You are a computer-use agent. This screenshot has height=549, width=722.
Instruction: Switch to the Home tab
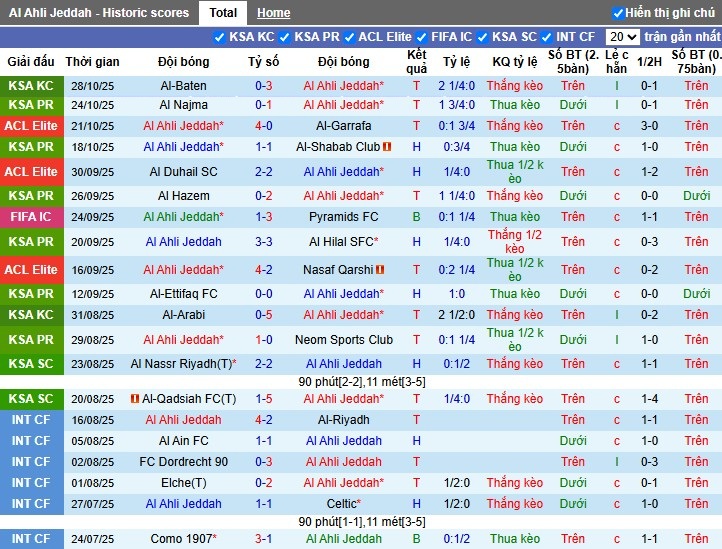pos(273,13)
